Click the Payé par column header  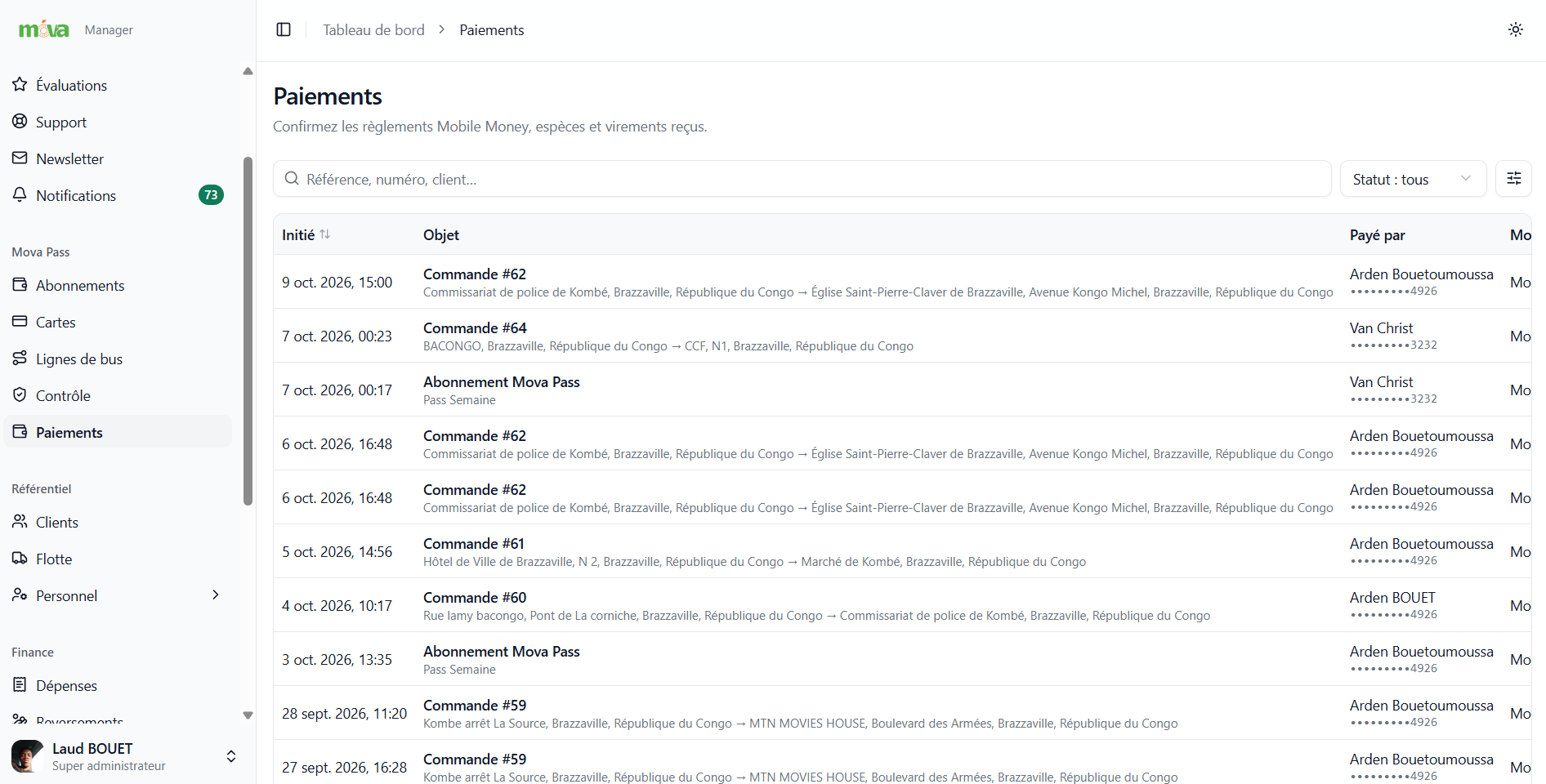(1377, 234)
